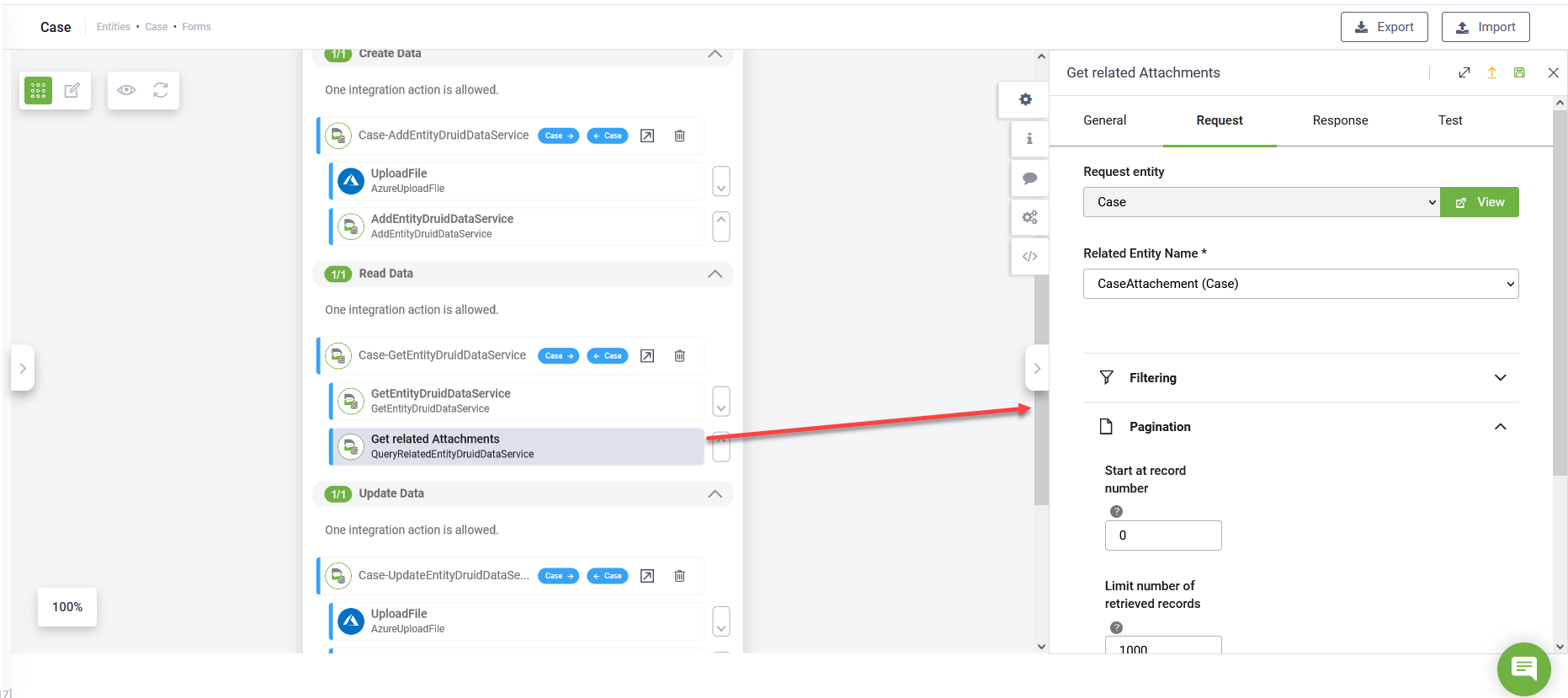Open the info icon in side strip
This screenshot has height=698, width=1568.
click(x=1029, y=139)
